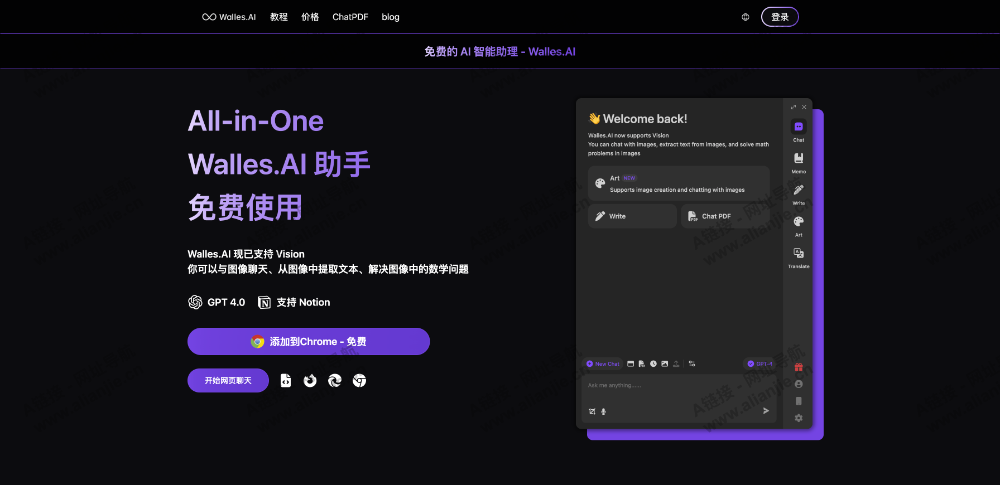Select the Chat sidebar icon
The height and width of the screenshot is (485, 1000).
tap(798, 127)
